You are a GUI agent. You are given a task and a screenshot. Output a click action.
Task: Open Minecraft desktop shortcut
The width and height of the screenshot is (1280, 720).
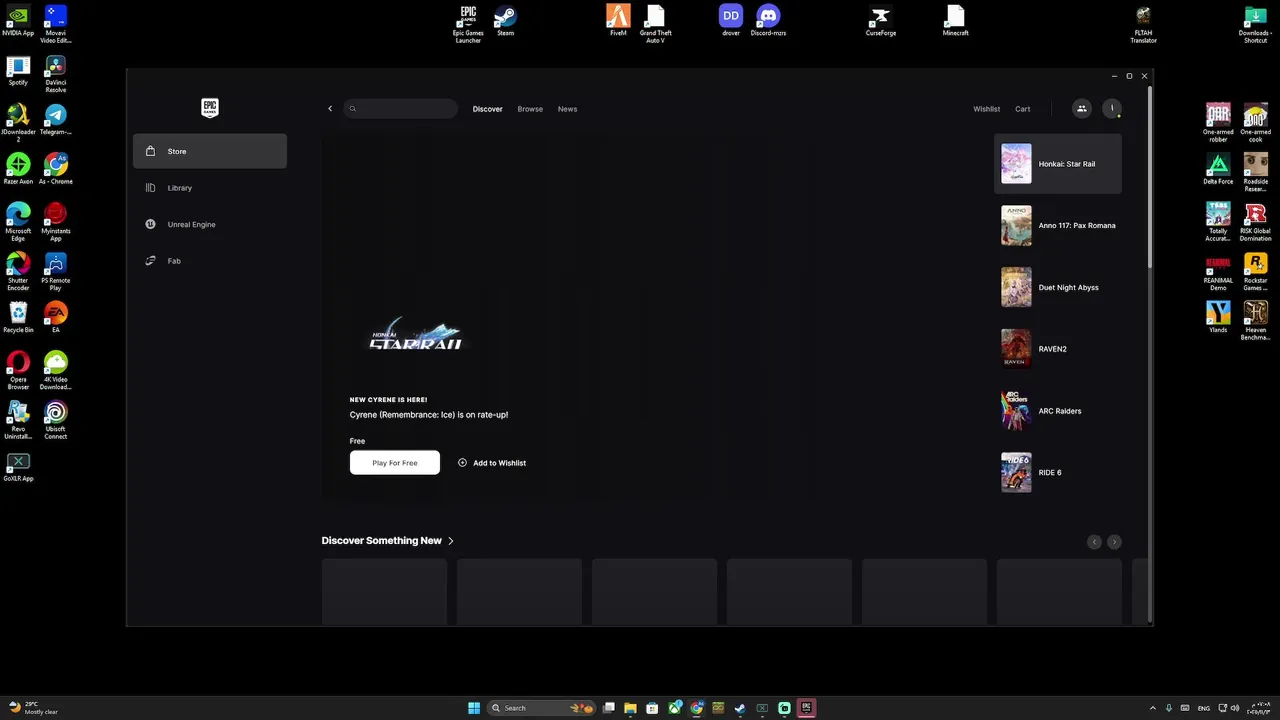pos(955,21)
